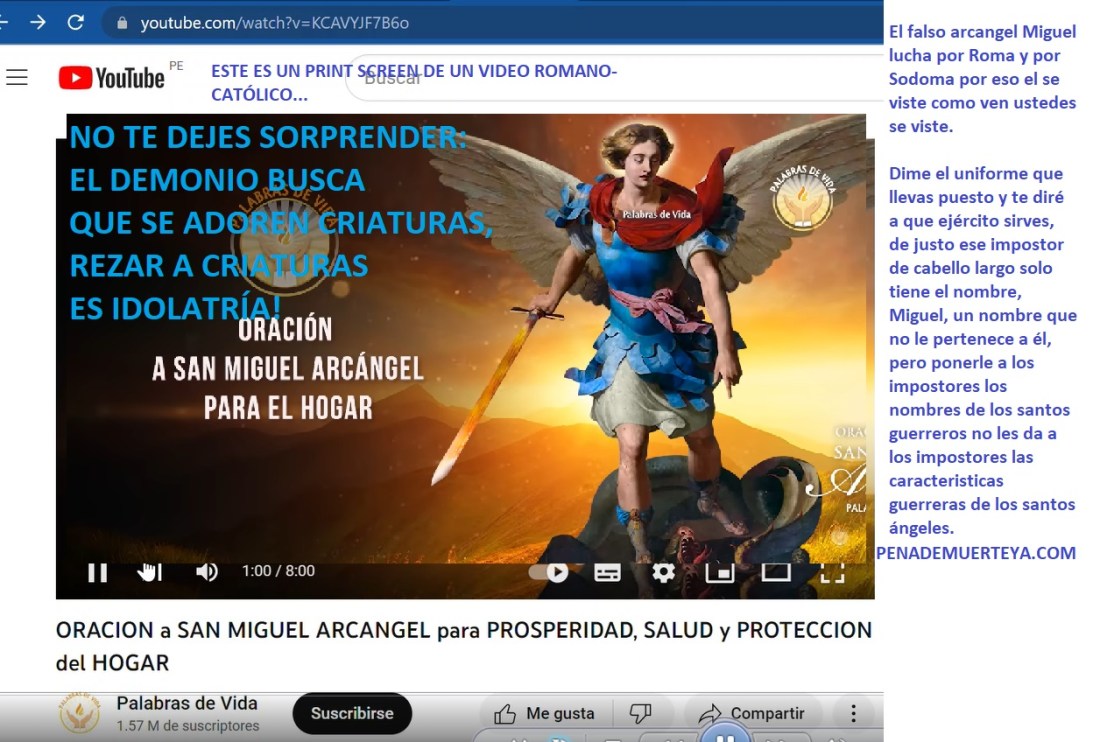Pause the video playback

click(x=97, y=572)
